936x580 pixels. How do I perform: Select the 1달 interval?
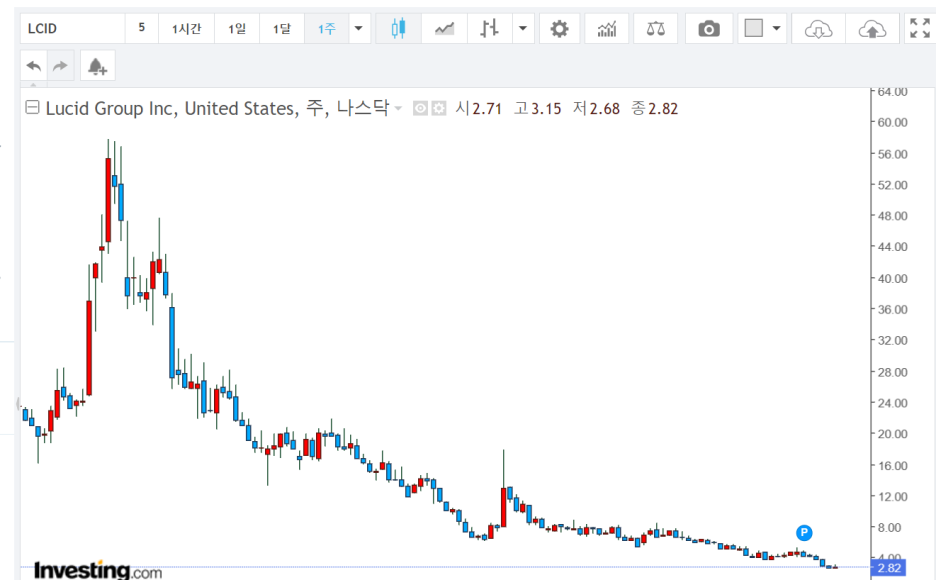[x=282, y=29]
